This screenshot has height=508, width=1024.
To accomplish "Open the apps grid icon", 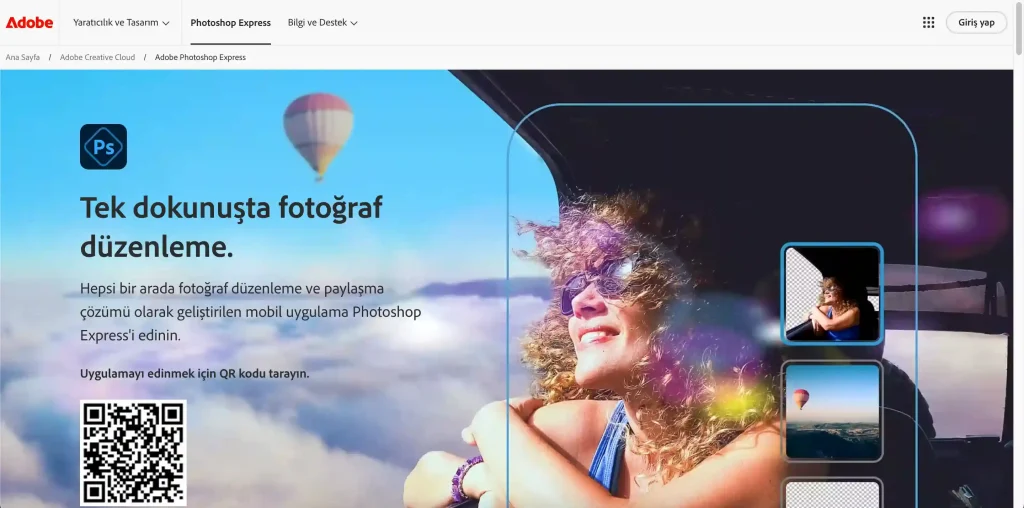I will pos(928,23).
